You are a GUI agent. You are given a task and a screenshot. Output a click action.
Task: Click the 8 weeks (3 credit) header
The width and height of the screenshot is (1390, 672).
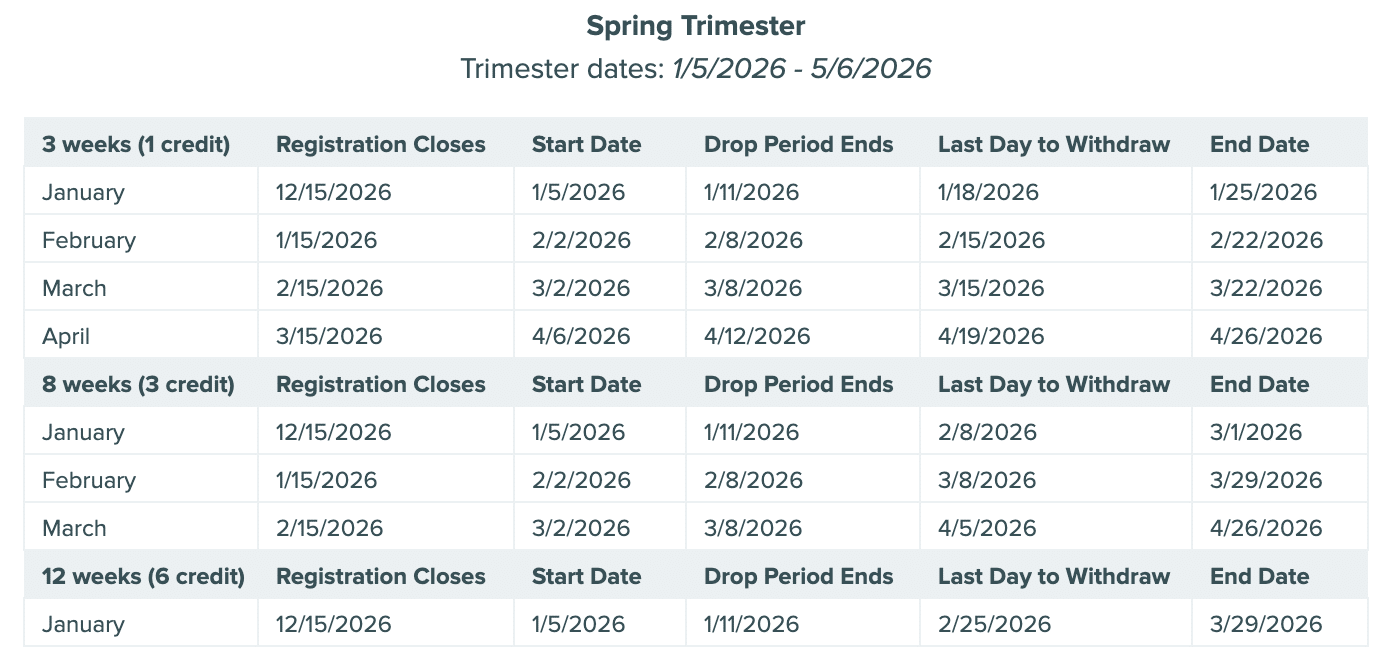[138, 385]
